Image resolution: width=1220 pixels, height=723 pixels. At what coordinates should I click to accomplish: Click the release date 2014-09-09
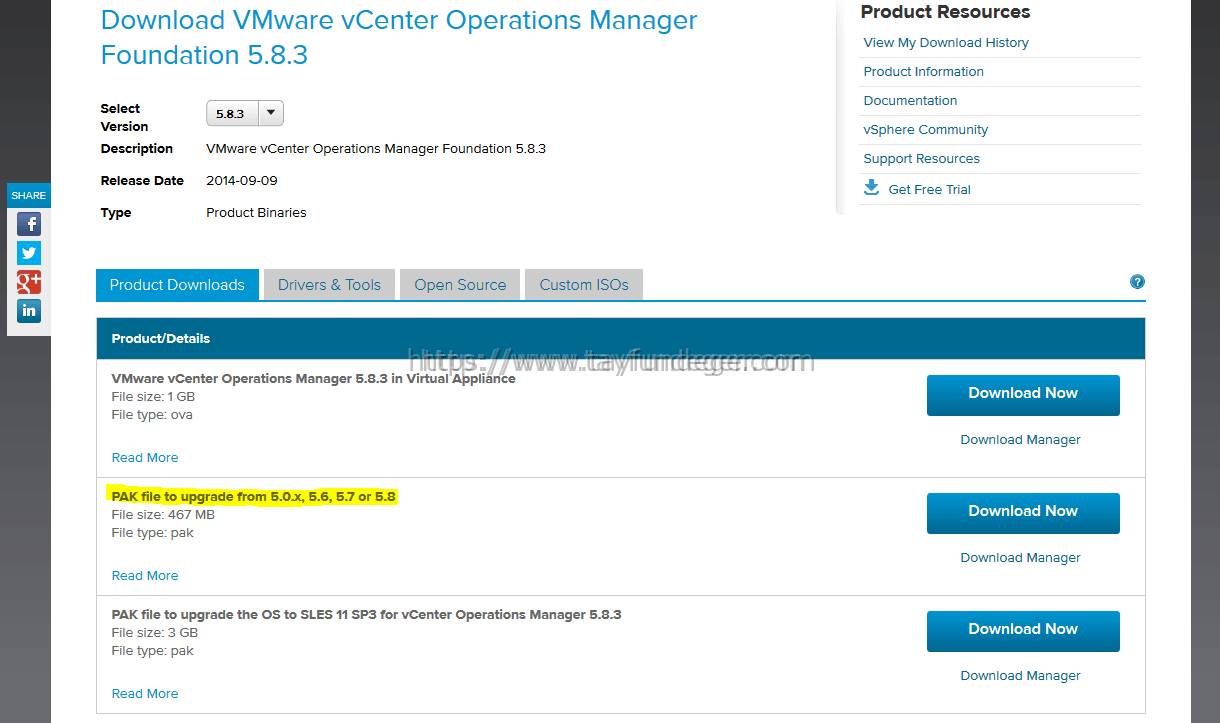[242, 181]
